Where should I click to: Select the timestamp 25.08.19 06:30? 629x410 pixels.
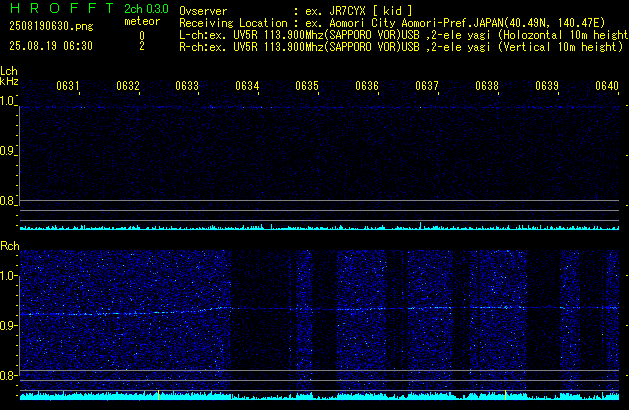point(51,46)
